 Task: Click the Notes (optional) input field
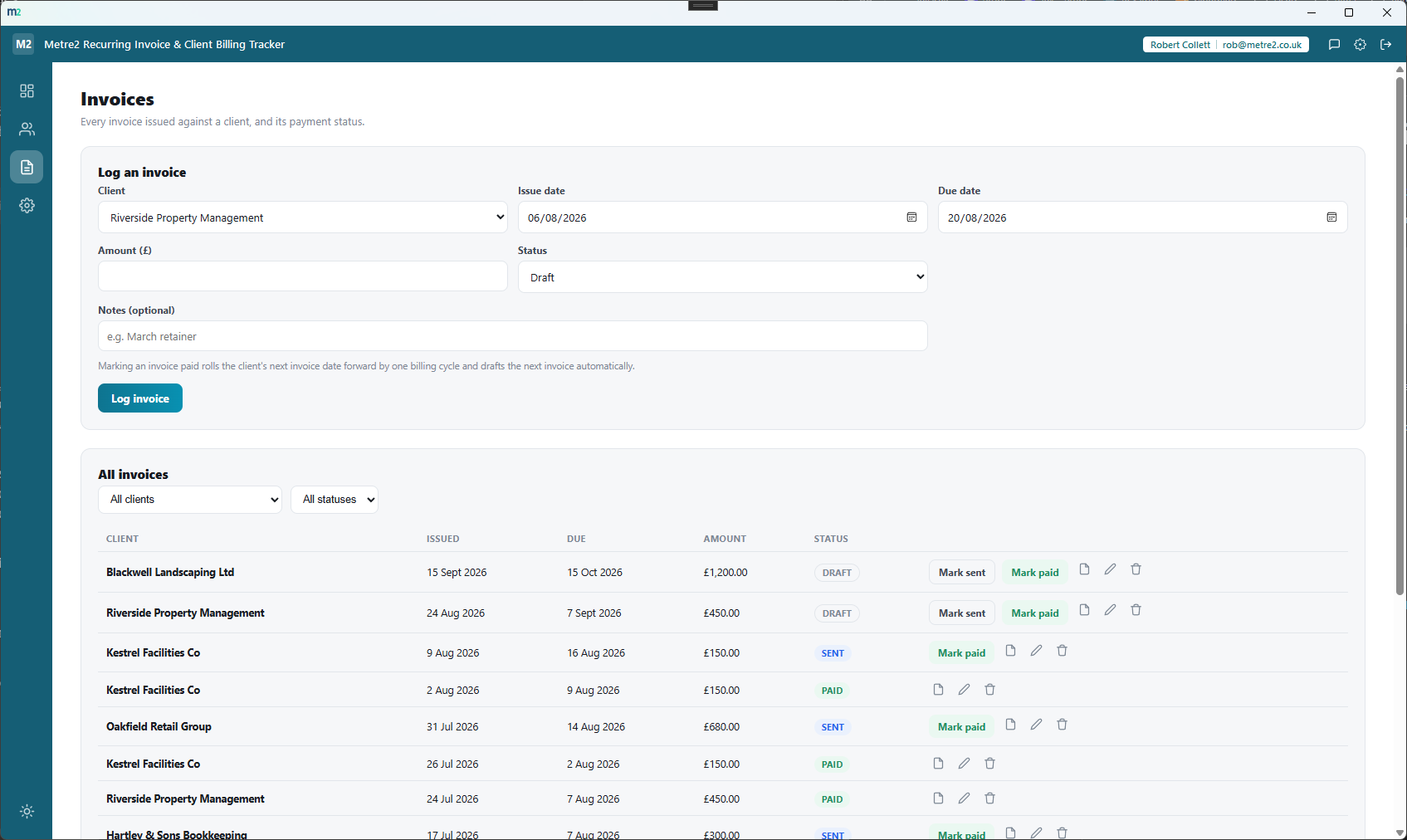coord(513,336)
